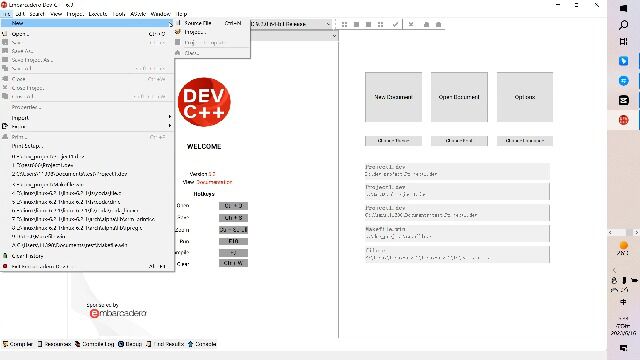Viewport: 640px width, 360px height.
Task: Click the checkmark syntax check toolbar icon
Action: [395, 24]
